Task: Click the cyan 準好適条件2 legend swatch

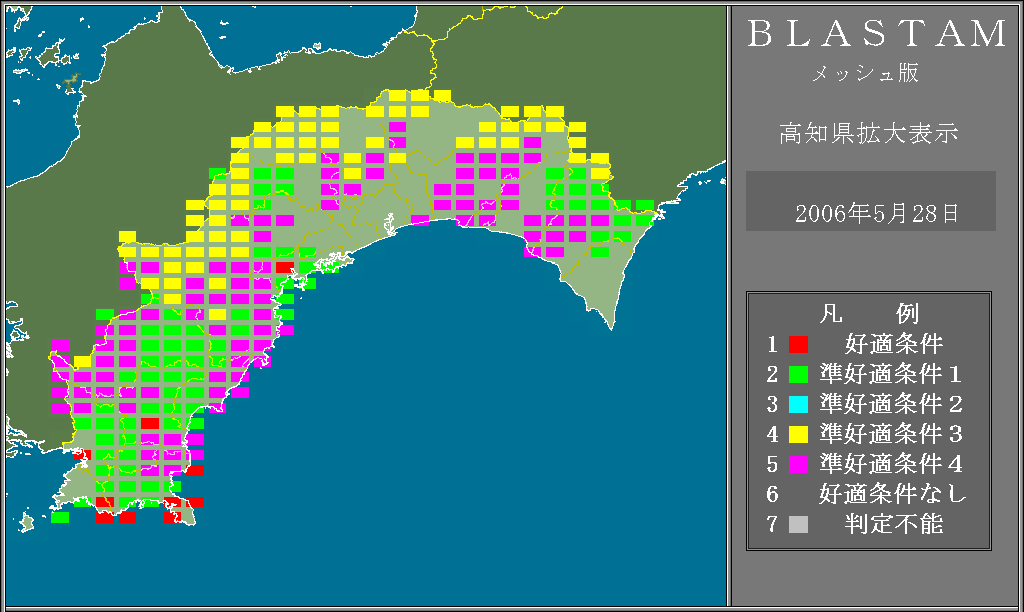Action: [798, 404]
